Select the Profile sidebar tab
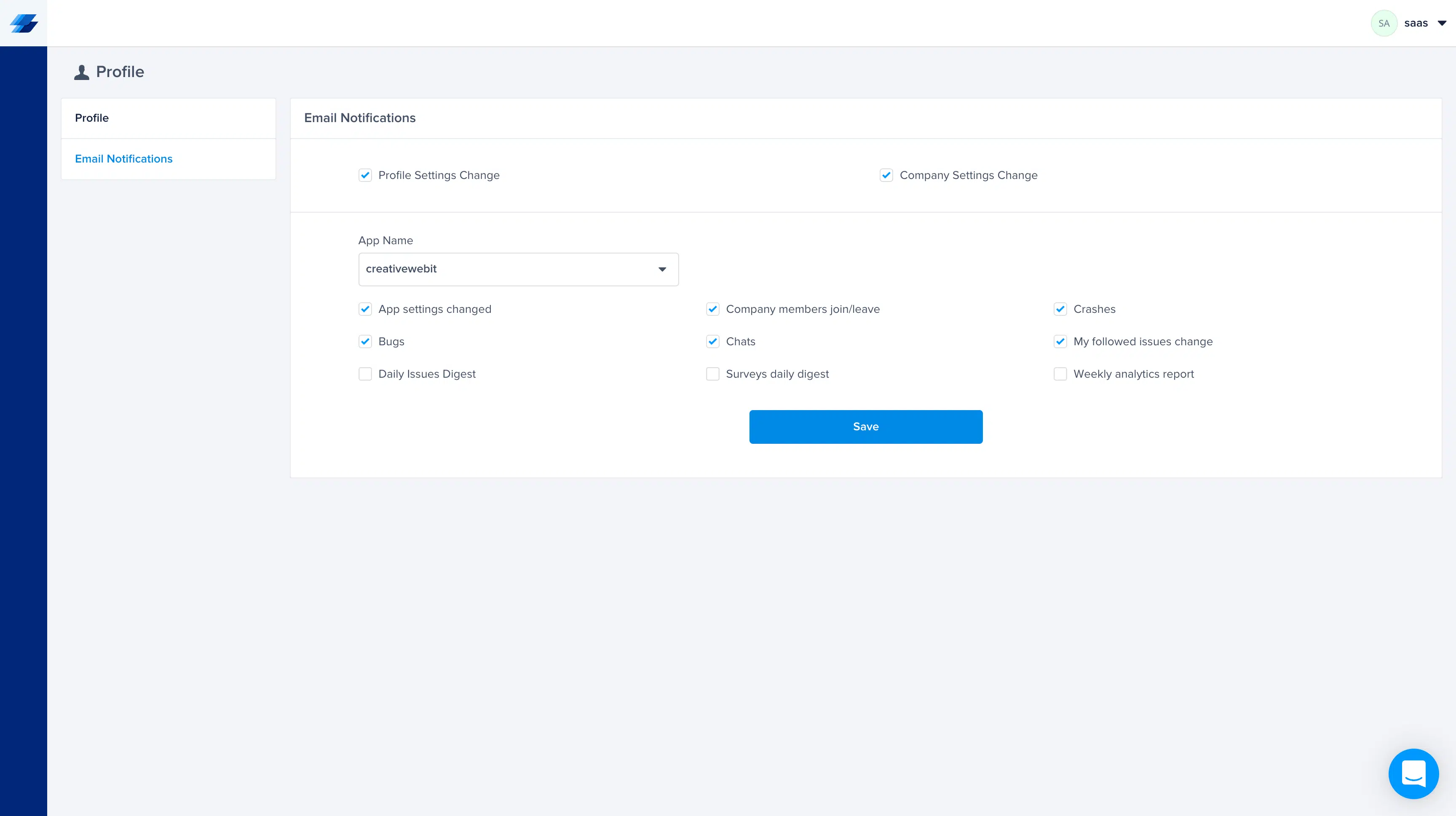The width and height of the screenshot is (1456, 816). click(169, 118)
